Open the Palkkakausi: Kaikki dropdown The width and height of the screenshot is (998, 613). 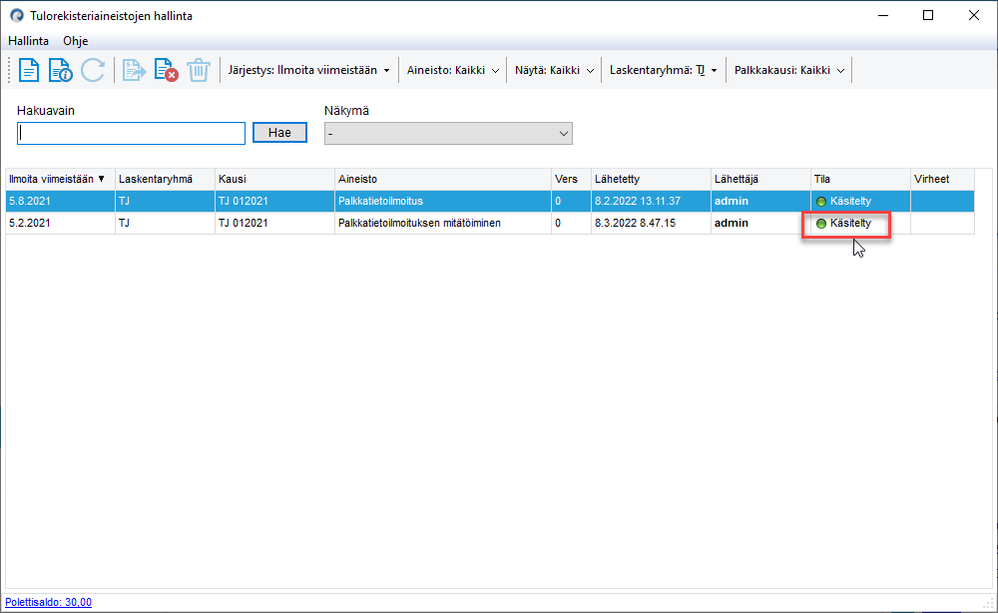[x=789, y=70]
